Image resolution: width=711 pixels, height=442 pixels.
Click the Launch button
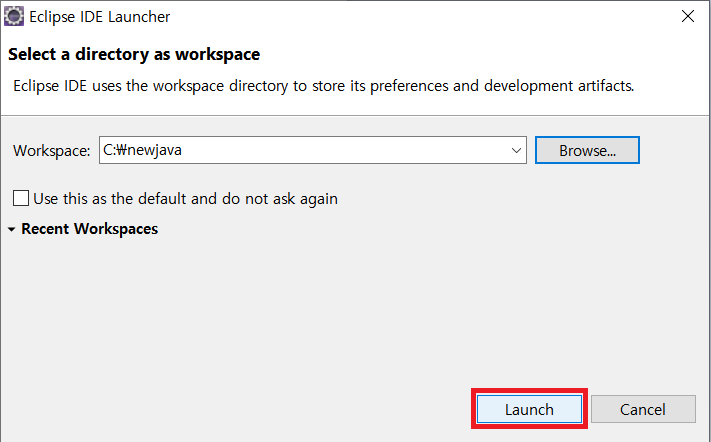tap(529, 409)
